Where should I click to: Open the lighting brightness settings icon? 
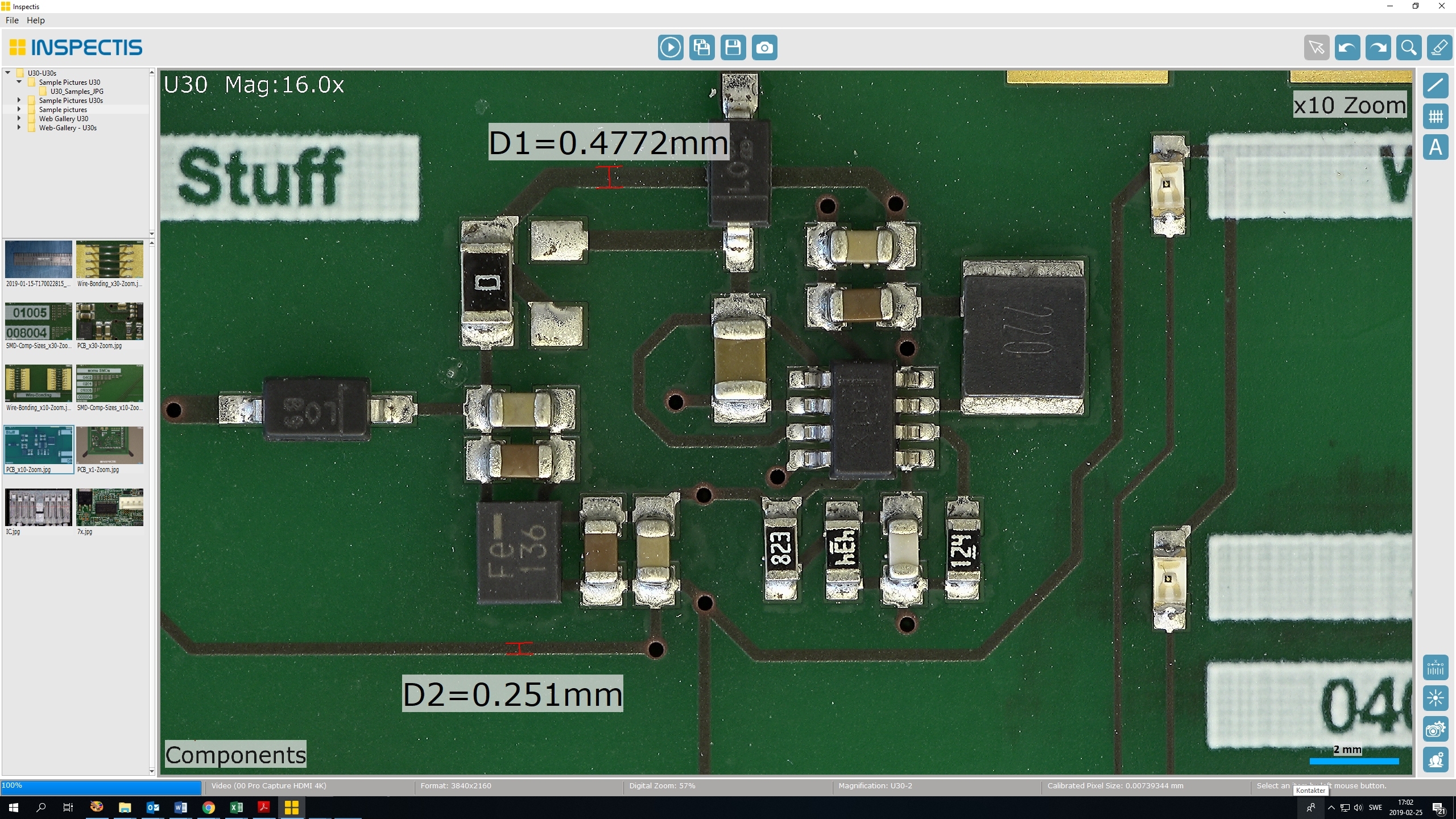click(x=1435, y=698)
